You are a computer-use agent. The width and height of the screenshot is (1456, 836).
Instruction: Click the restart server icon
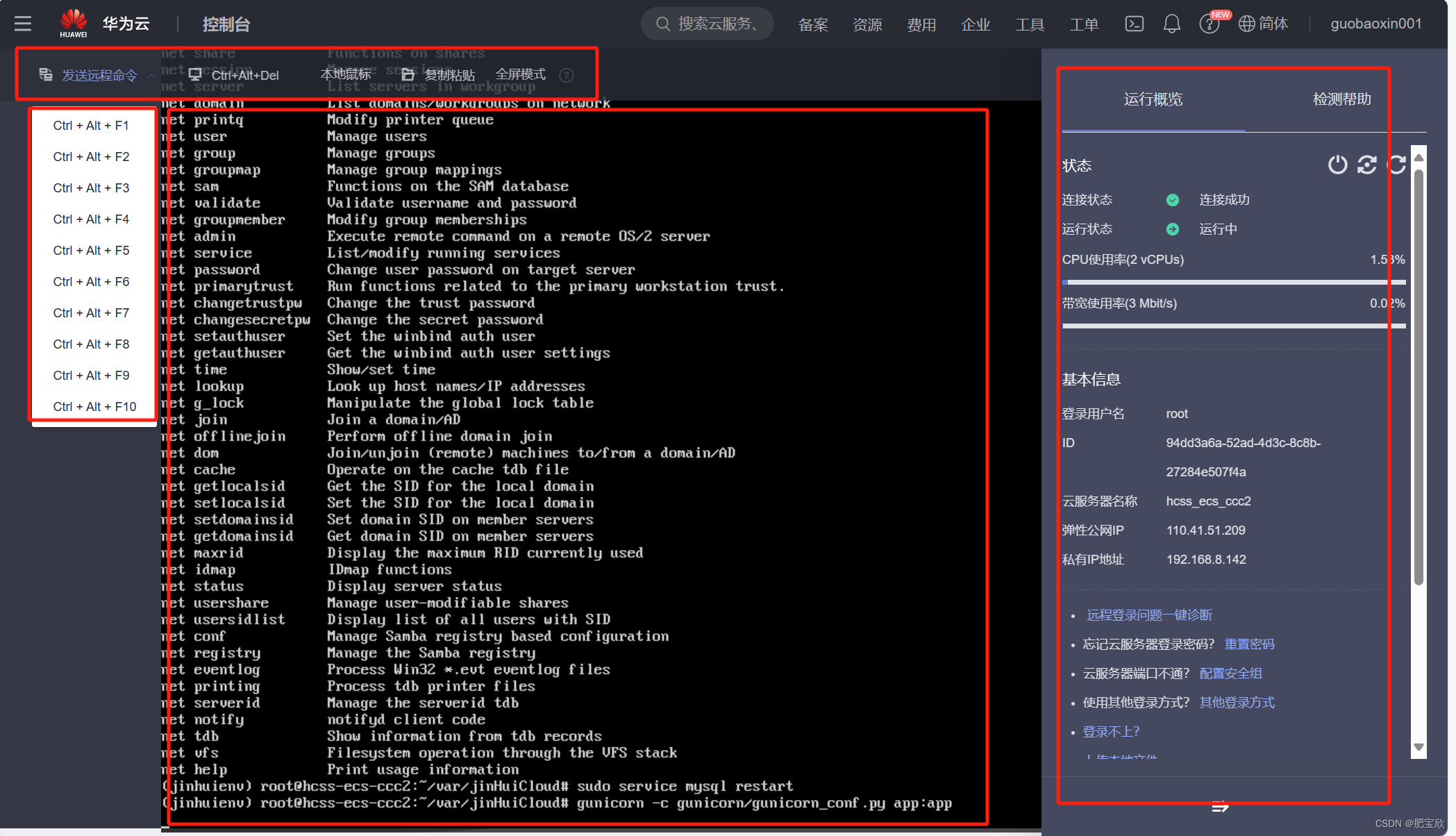tap(1366, 165)
